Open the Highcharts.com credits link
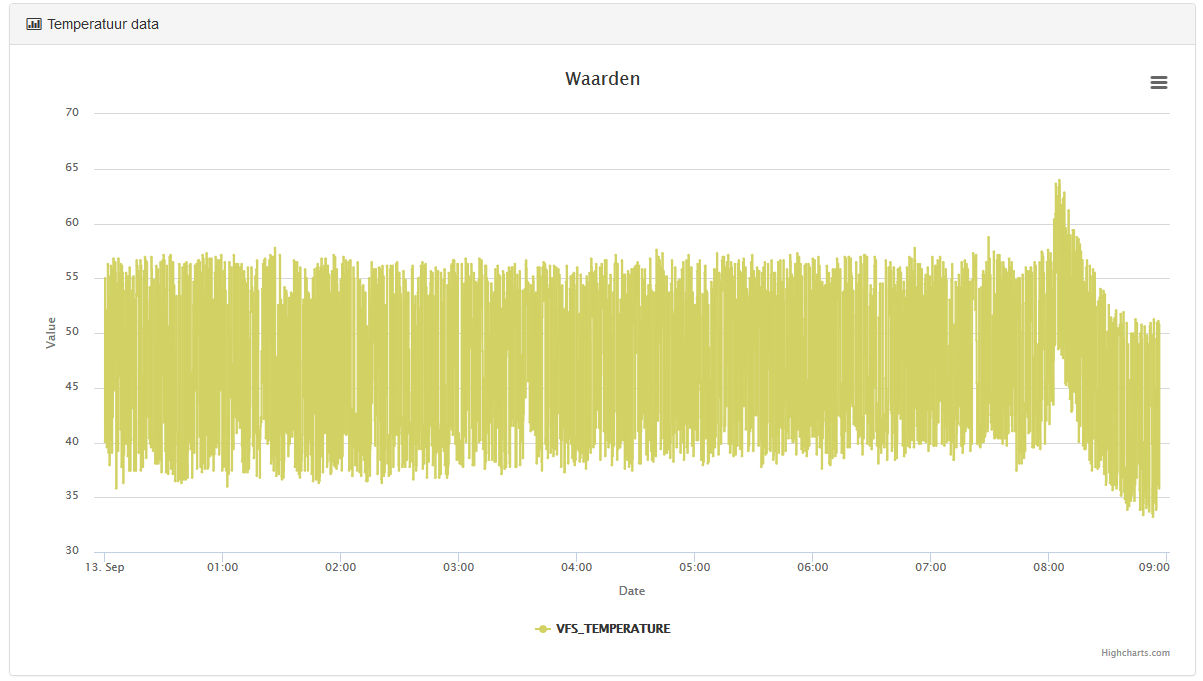The height and width of the screenshot is (681, 1203). [x=1135, y=653]
